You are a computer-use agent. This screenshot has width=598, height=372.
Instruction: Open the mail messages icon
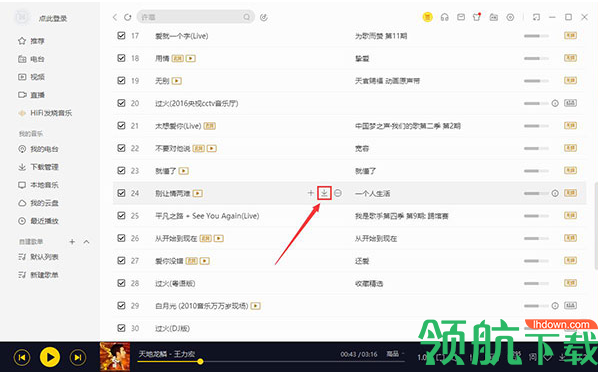tap(461, 17)
